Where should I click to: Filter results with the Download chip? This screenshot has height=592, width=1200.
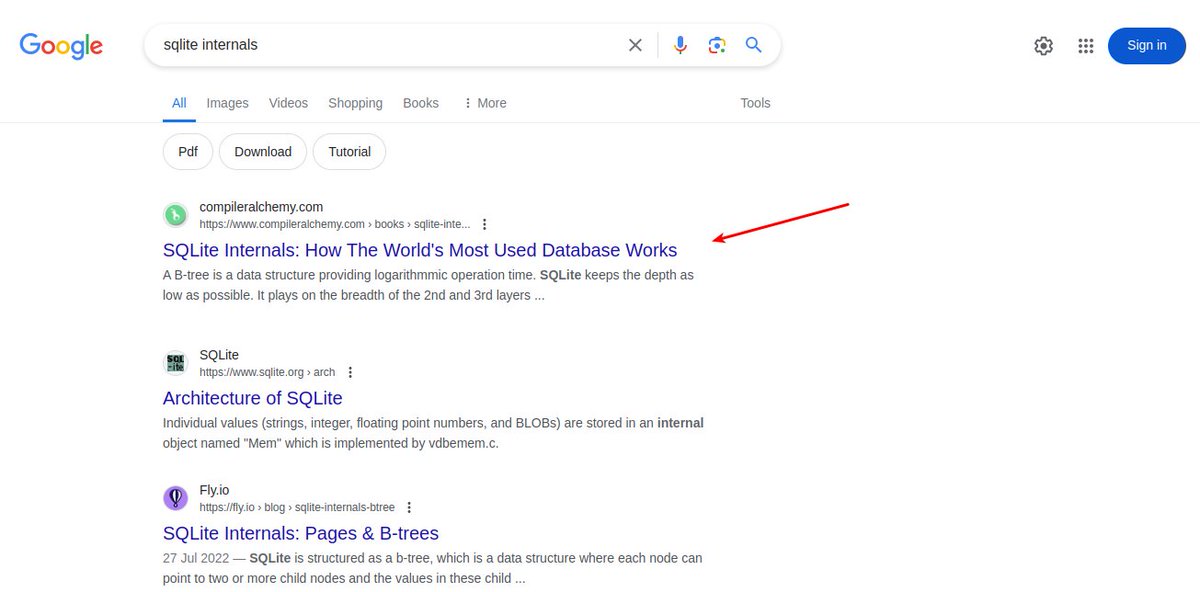click(263, 152)
